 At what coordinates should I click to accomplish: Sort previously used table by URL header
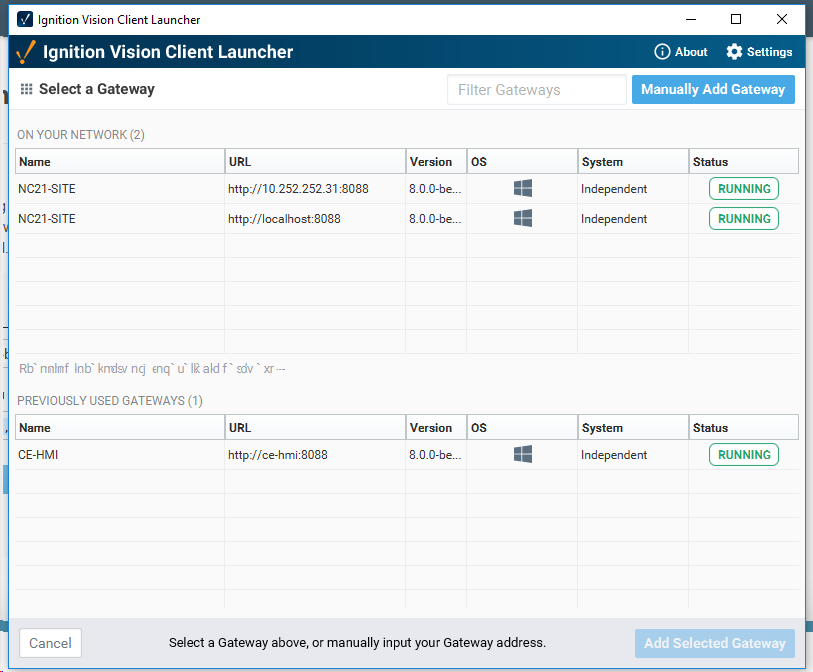tap(315, 428)
